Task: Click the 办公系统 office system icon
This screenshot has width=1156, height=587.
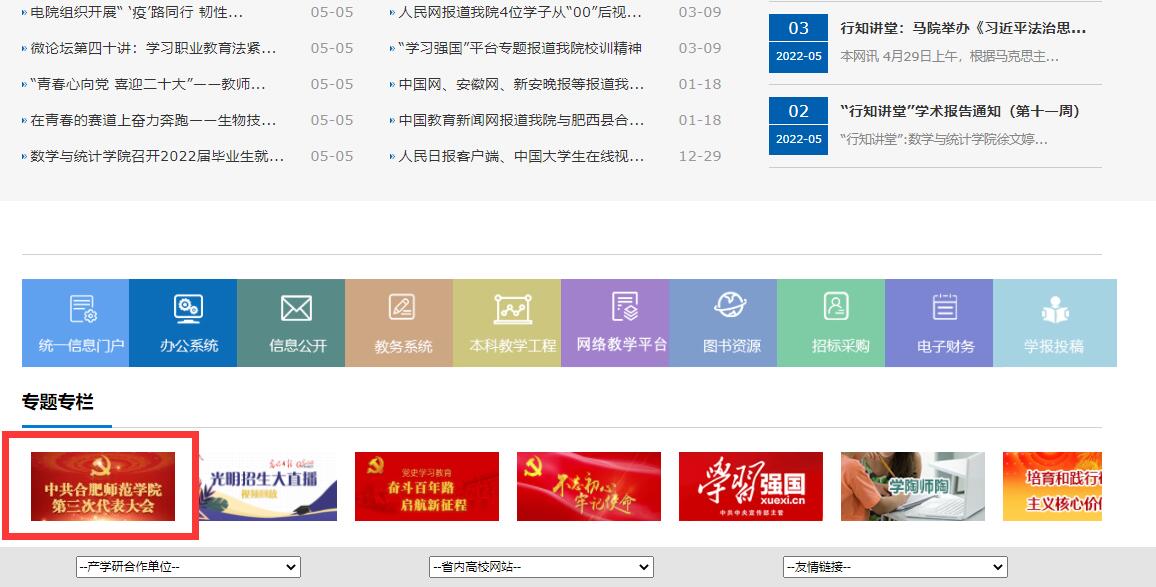Action: coord(183,322)
